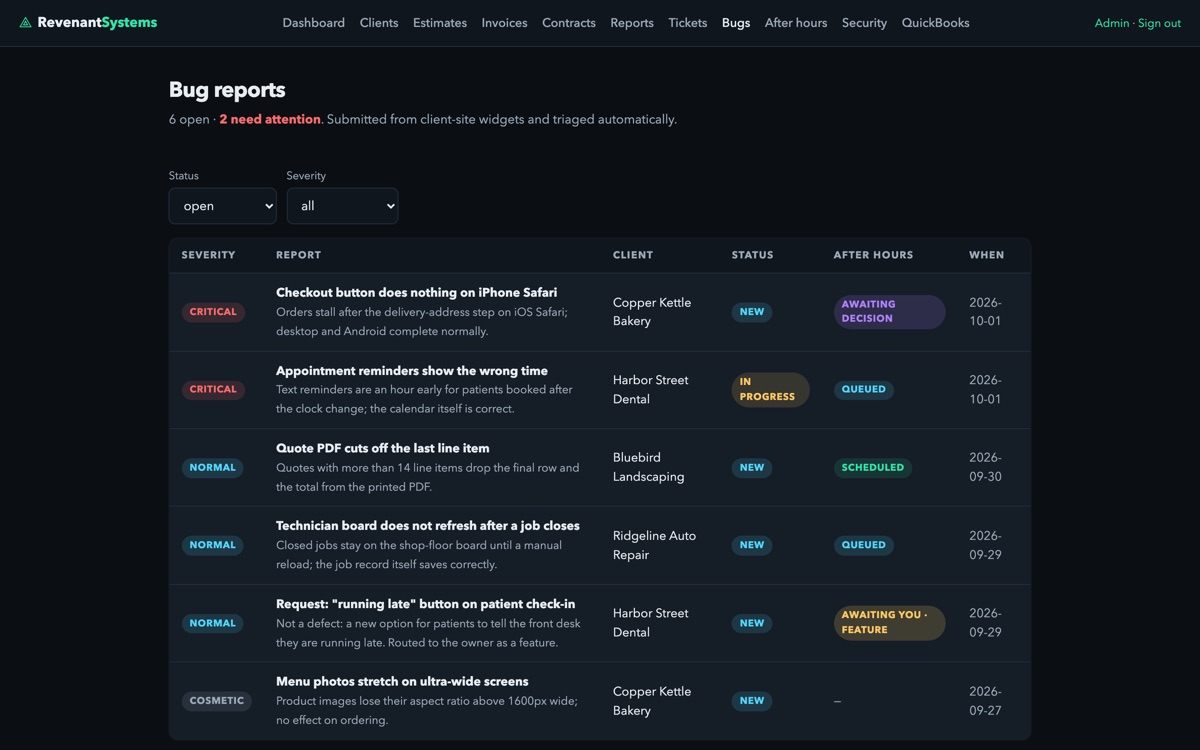Click the Admin · Sign out link
This screenshot has height=750, width=1200.
coord(1138,23)
